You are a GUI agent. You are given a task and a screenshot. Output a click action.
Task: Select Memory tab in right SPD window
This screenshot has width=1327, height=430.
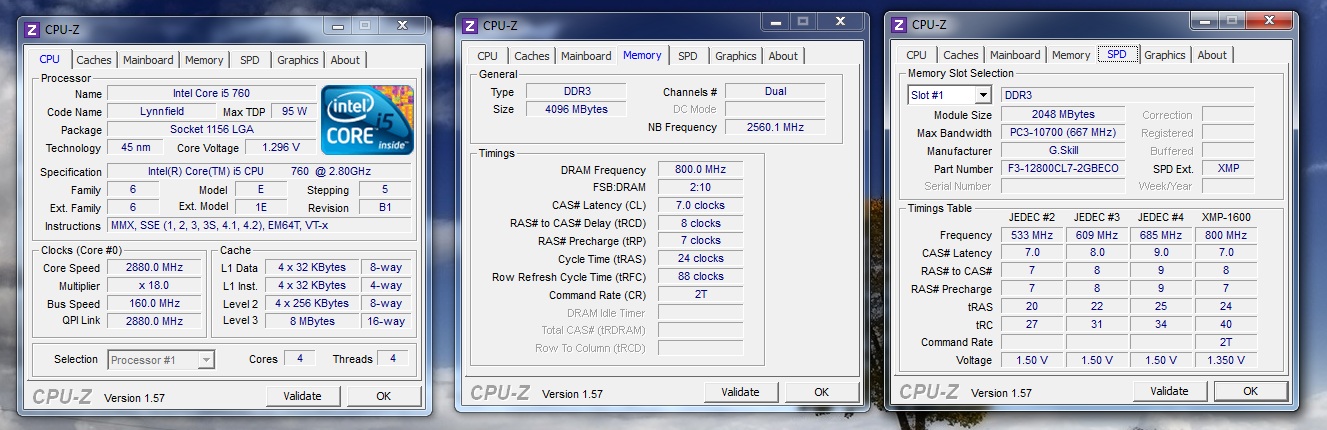click(x=1071, y=55)
